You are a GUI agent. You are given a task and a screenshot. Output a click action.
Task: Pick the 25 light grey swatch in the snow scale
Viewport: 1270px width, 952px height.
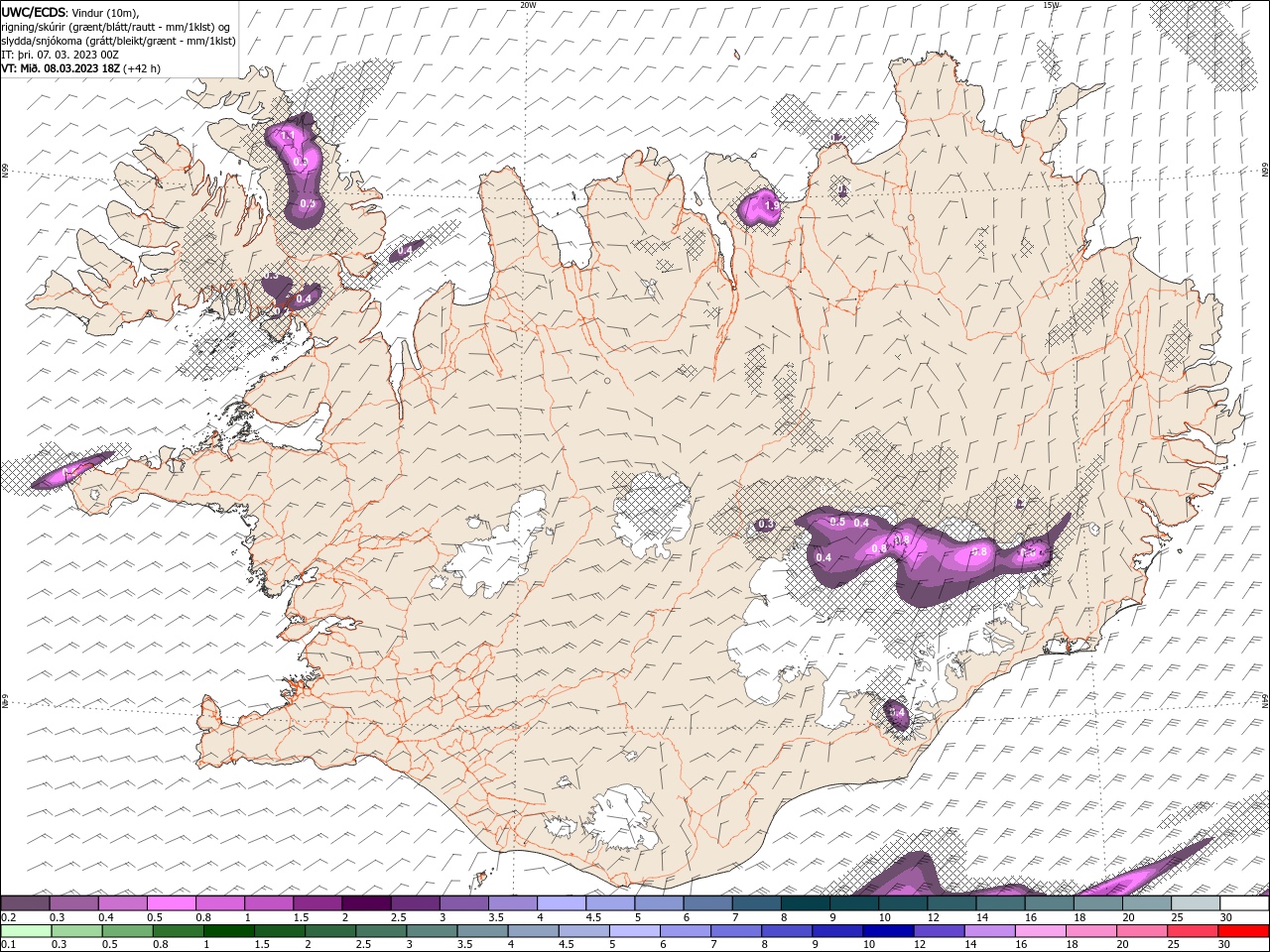[1196, 902]
